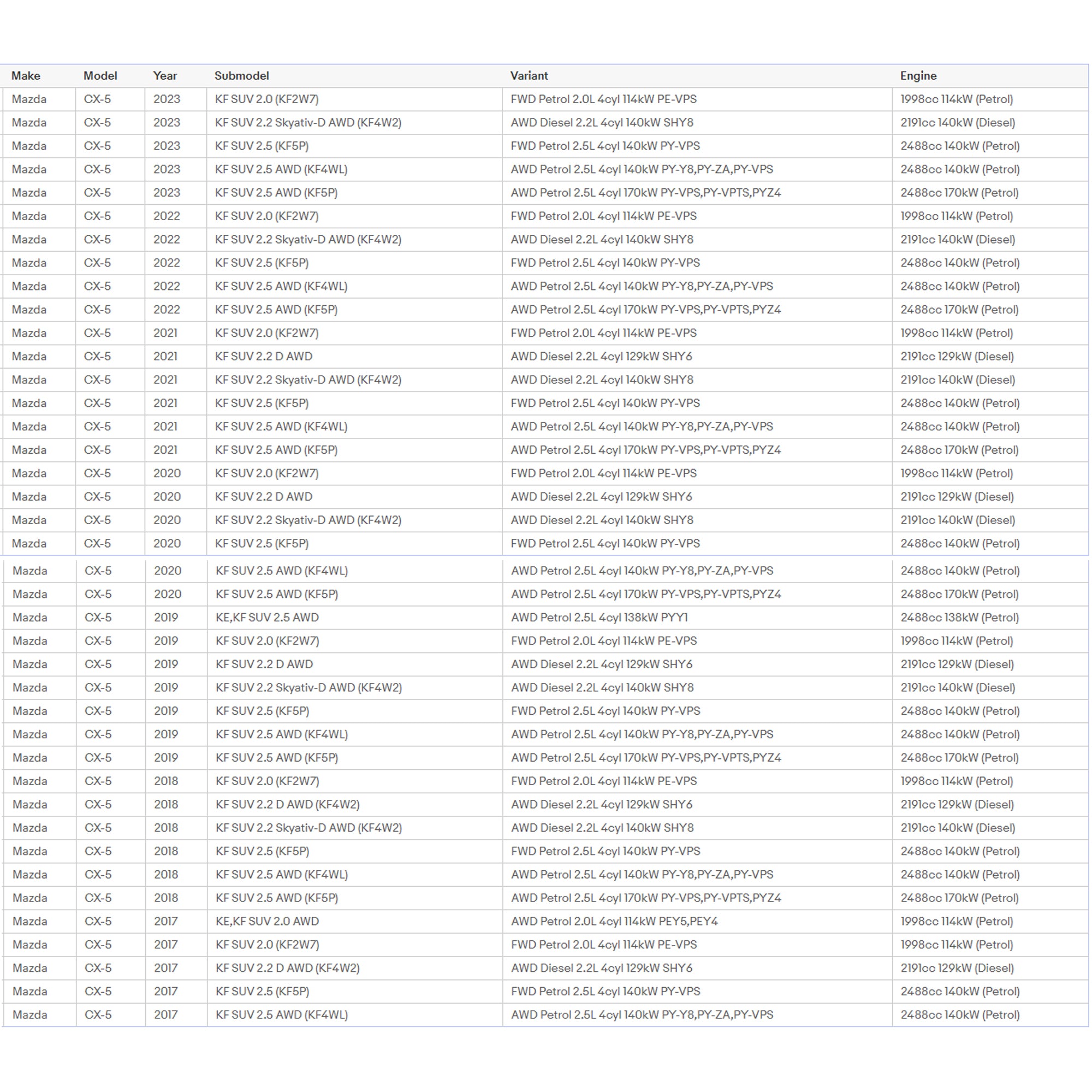Select '2191cc 129kW (Diesel)' engine in 2019 row
The image size is (1092, 1092).
957,664
